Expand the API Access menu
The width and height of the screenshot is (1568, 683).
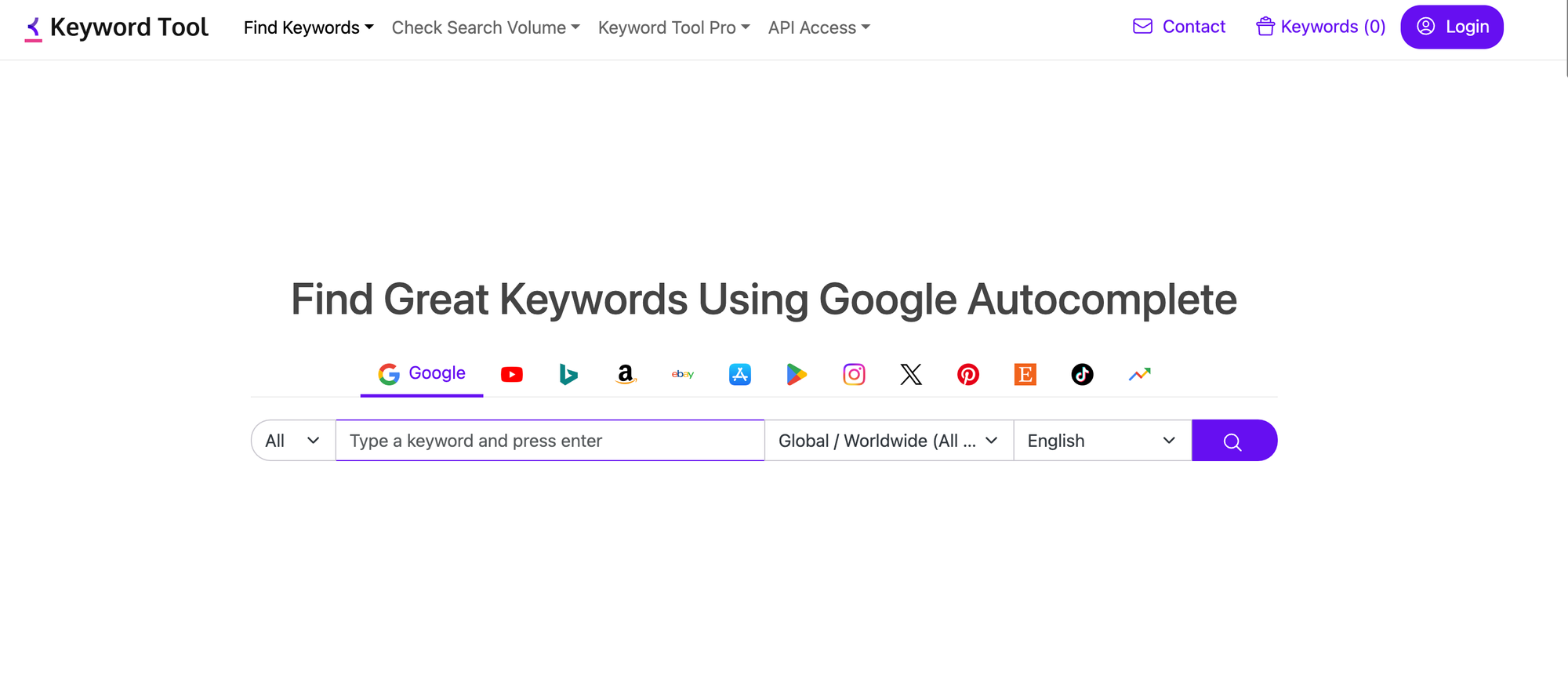818,27
